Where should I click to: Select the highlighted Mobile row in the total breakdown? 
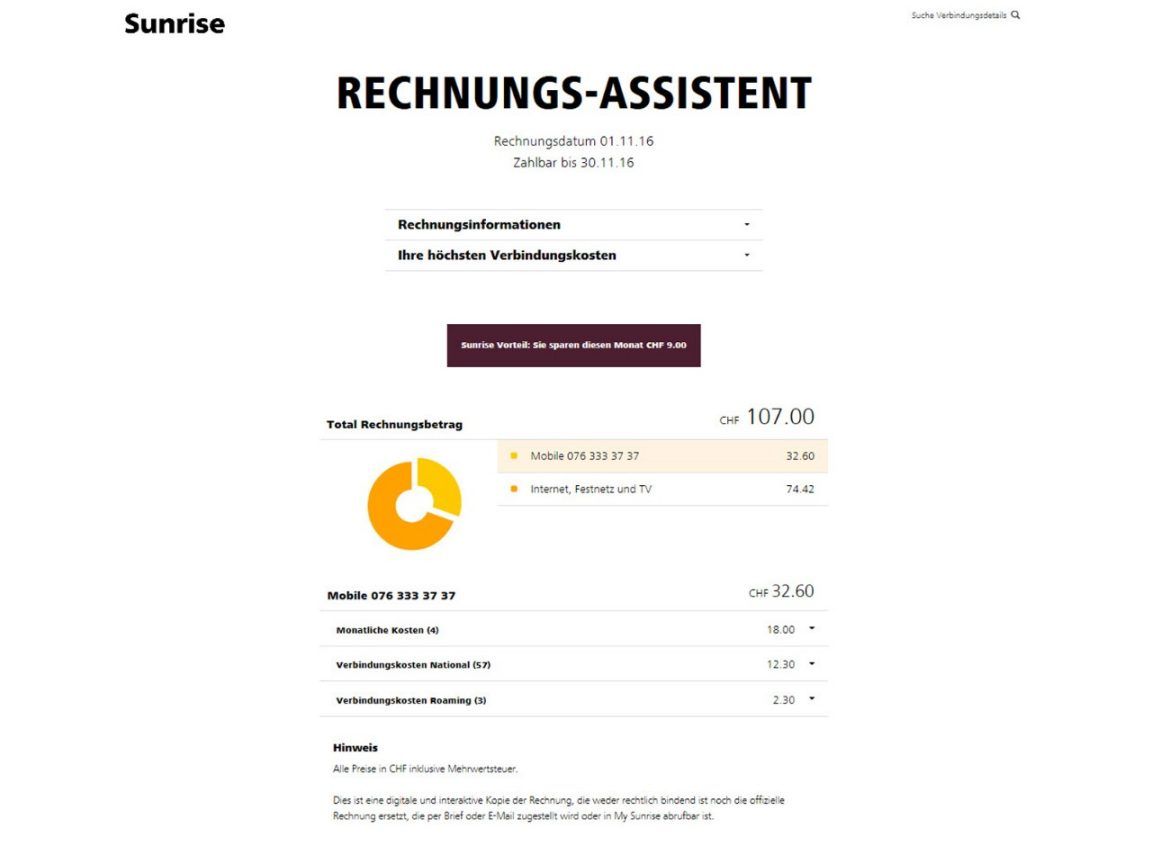[662, 456]
